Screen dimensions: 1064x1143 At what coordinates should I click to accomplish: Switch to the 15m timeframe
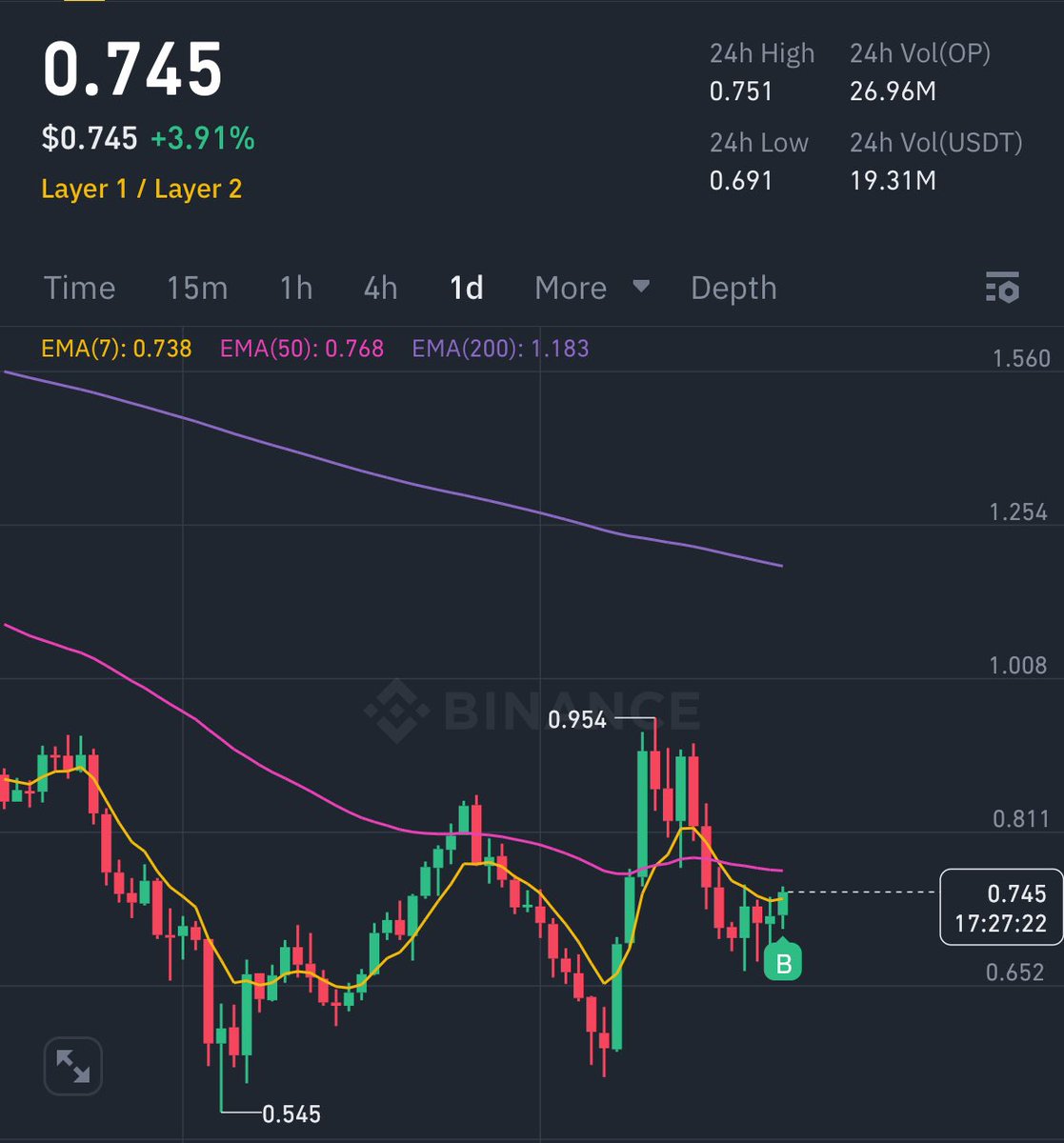(x=197, y=288)
